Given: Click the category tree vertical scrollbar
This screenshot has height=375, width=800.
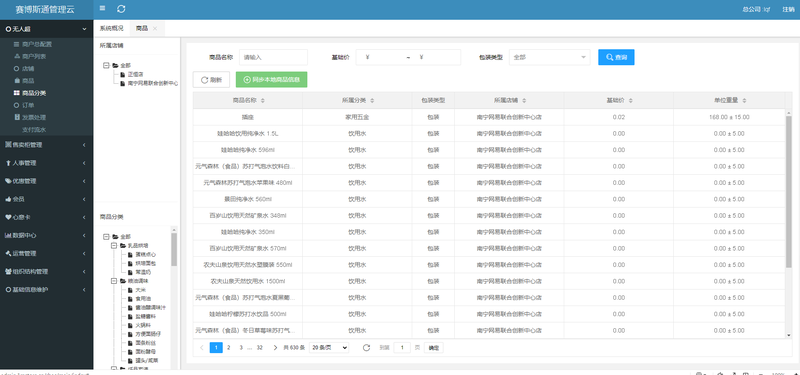Looking at the screenshot, I should tap(174, 250).
